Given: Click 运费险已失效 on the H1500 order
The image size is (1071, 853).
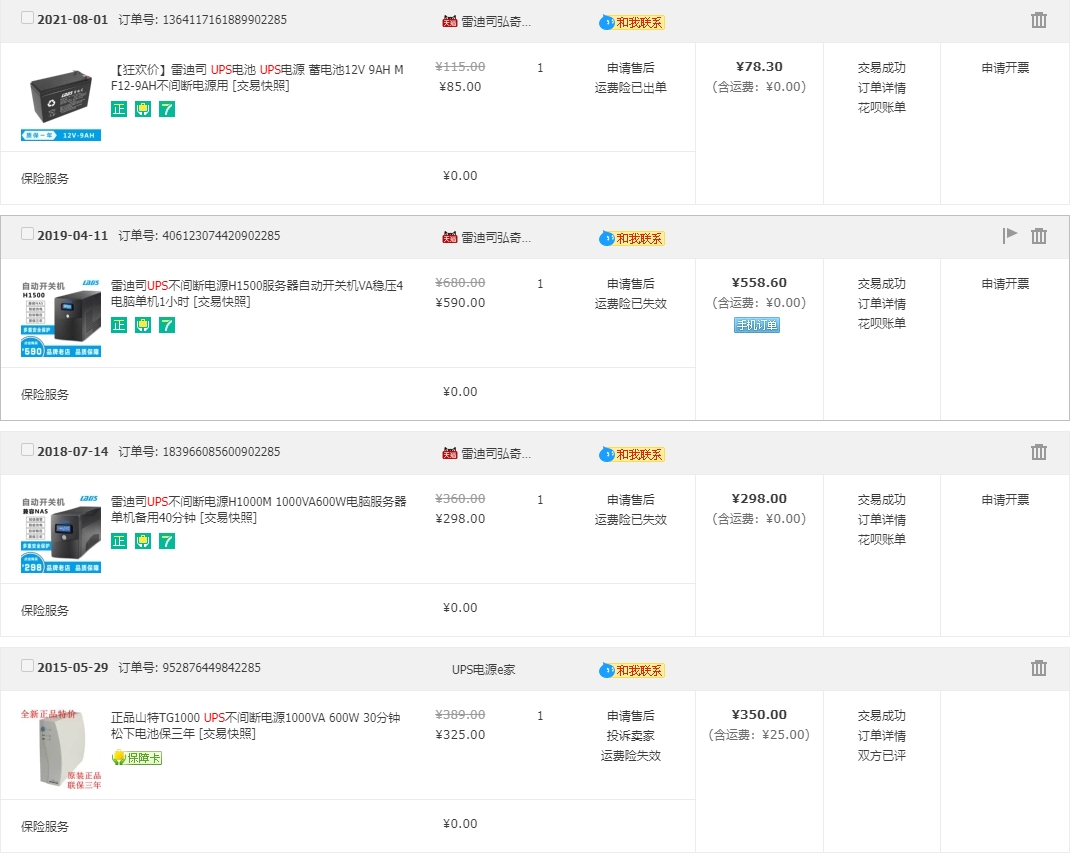Looking at the screenshot, I should click(x=630, y=303).
